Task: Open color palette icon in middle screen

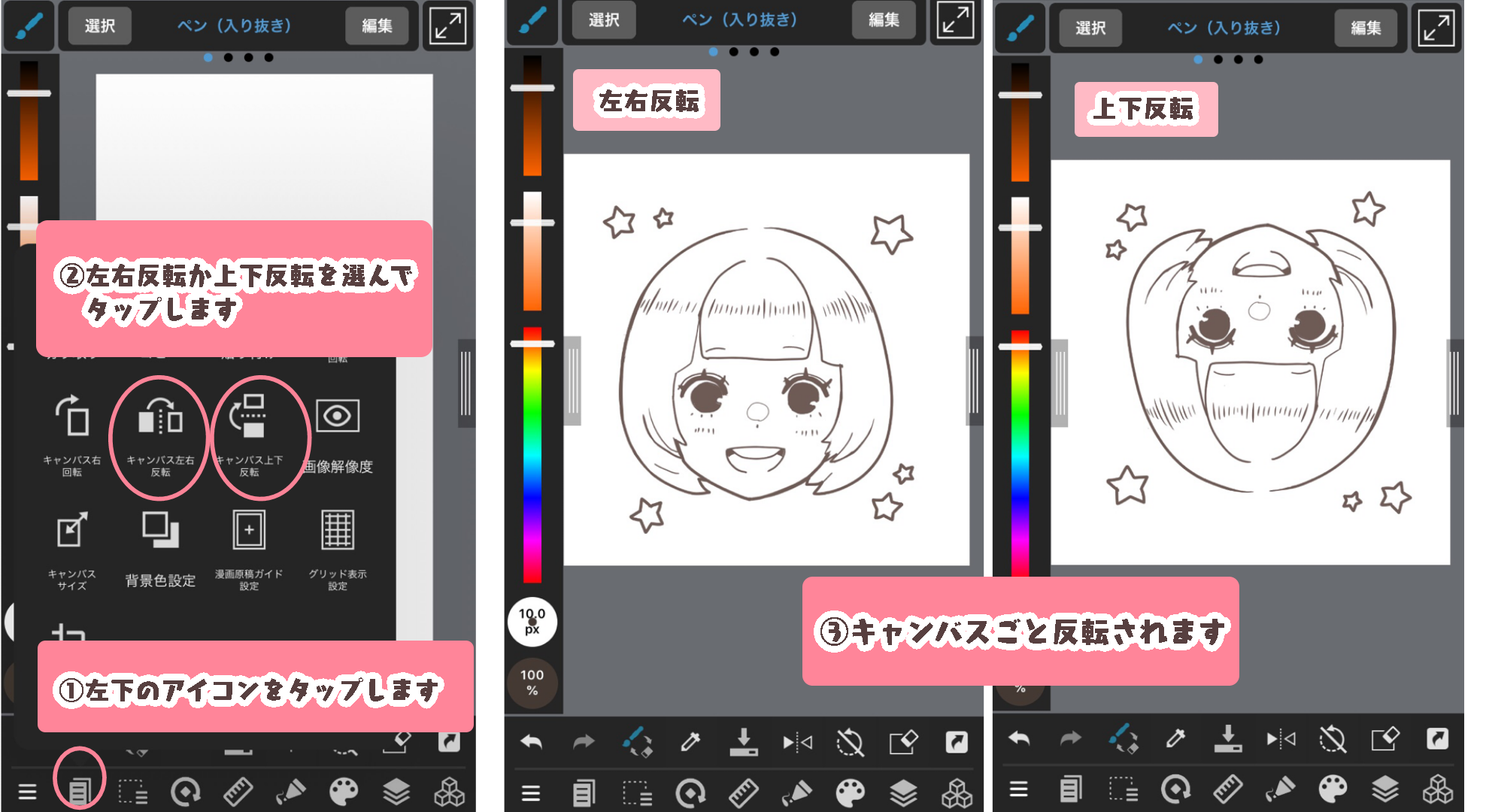Action: click(x=851, y=793)
